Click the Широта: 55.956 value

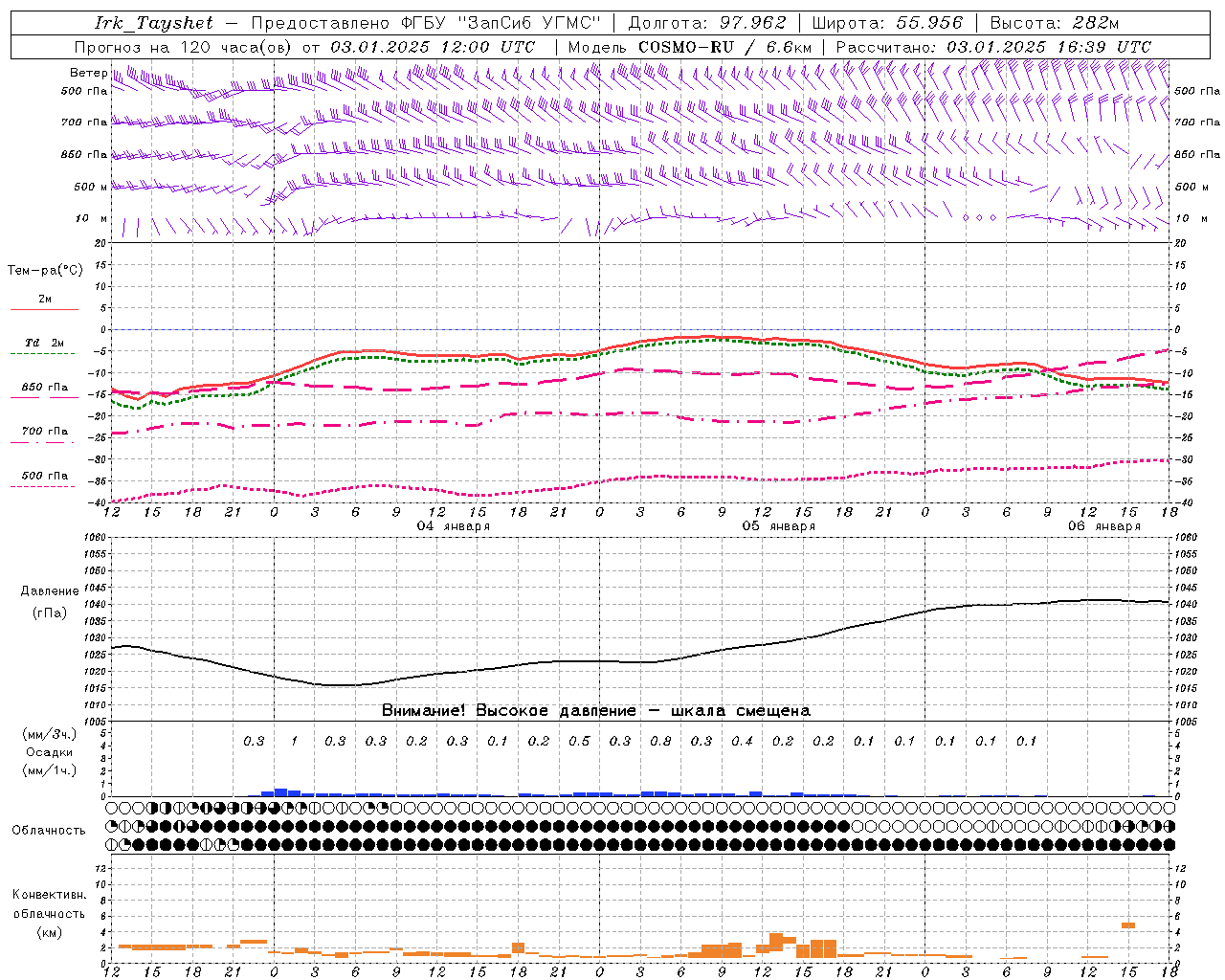click(889, 23)
